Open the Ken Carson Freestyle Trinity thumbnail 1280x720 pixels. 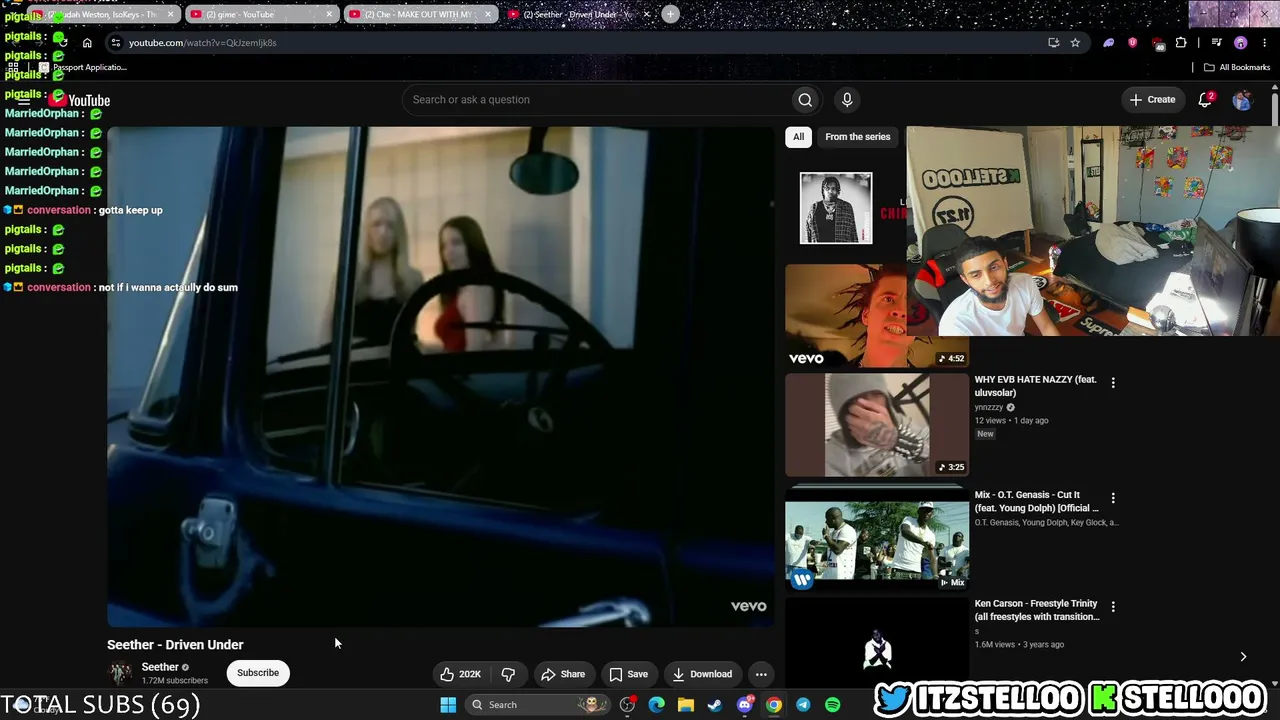click(877, 649)
